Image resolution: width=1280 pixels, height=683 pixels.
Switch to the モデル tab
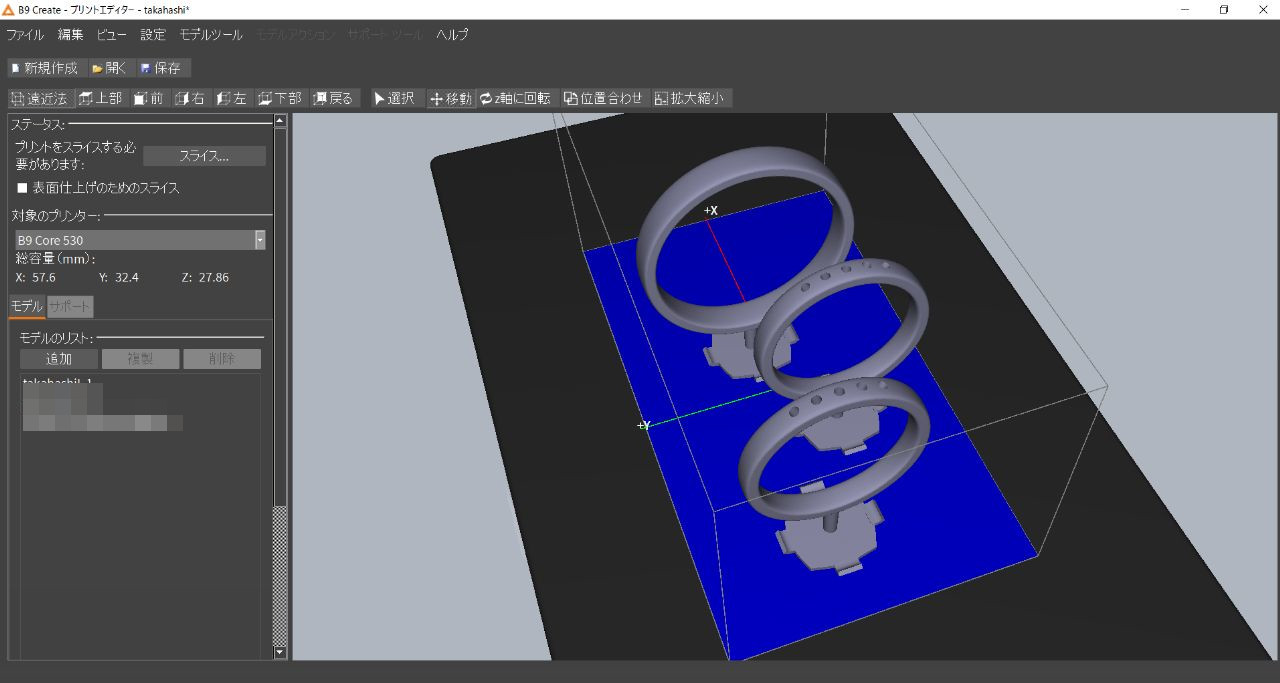(x=27, y=307)
